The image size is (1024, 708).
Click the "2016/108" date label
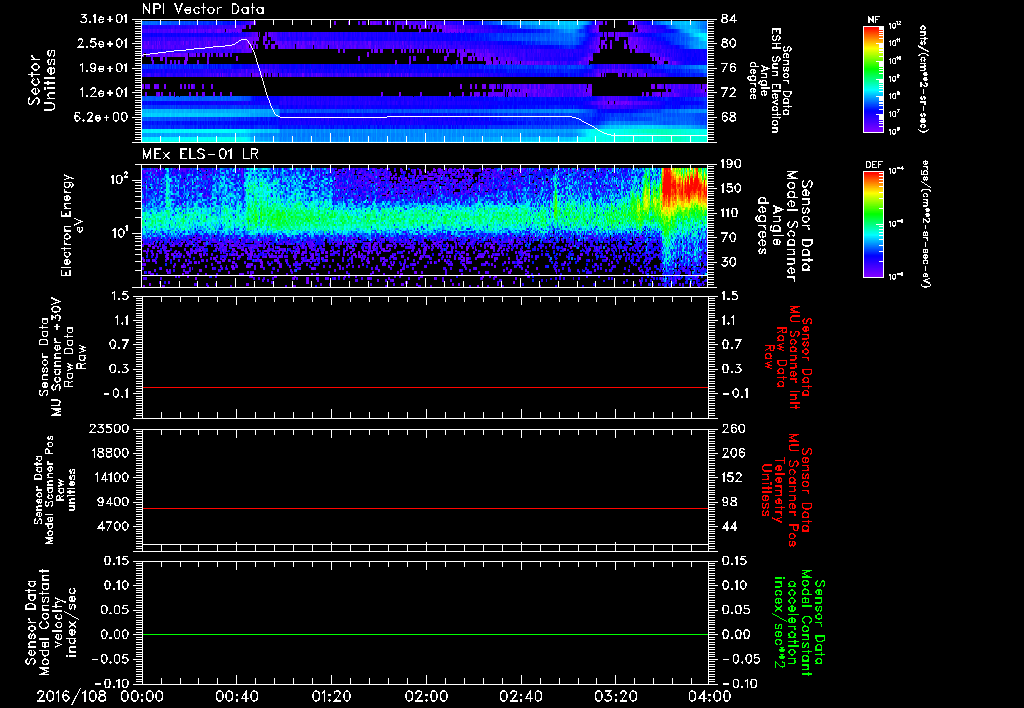point(71,696)
